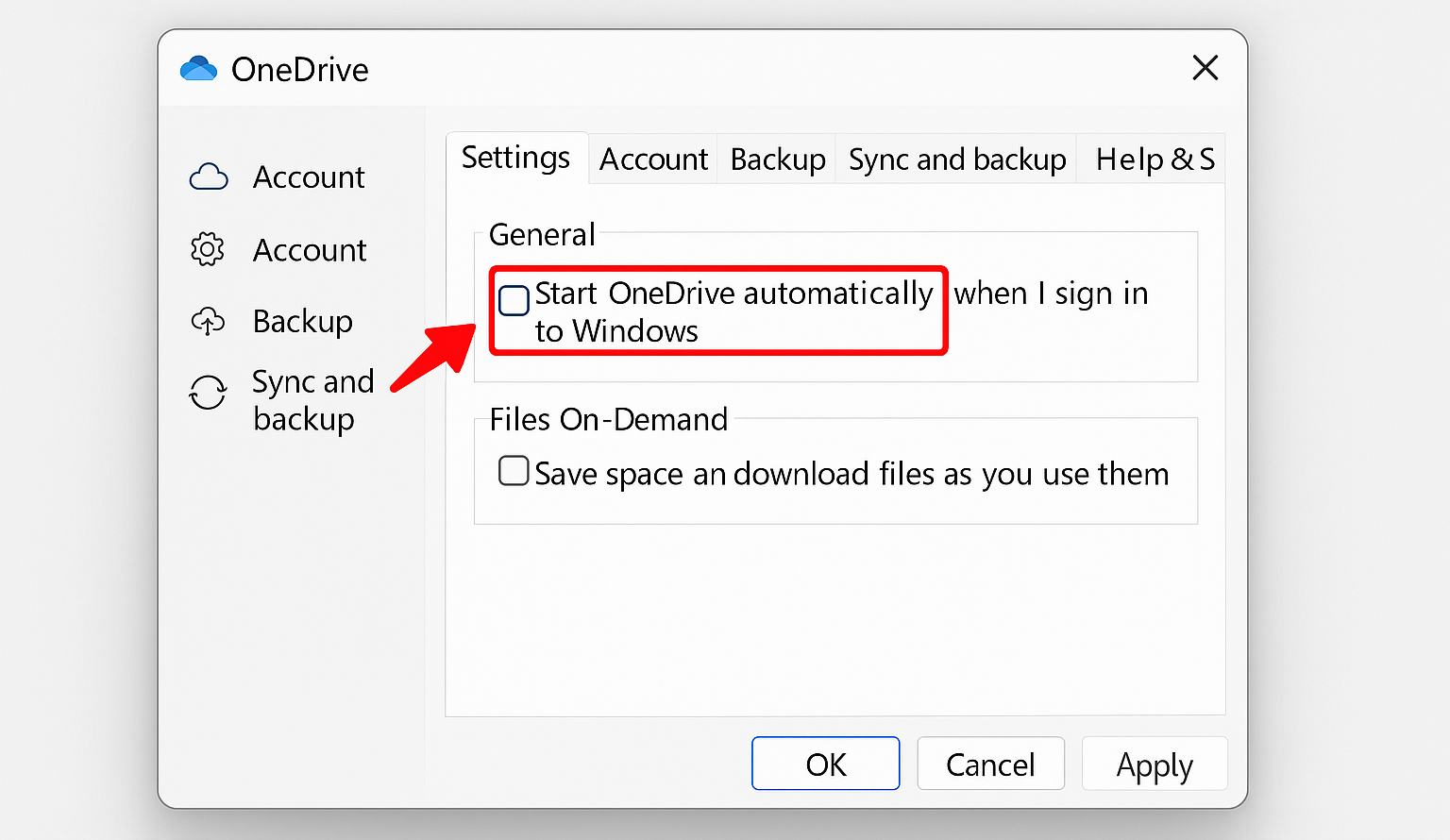Screen dimensions: 1450x840
Task: Select the Sync and backup tab
Action: pyautogui.click(x=957, y=160)
